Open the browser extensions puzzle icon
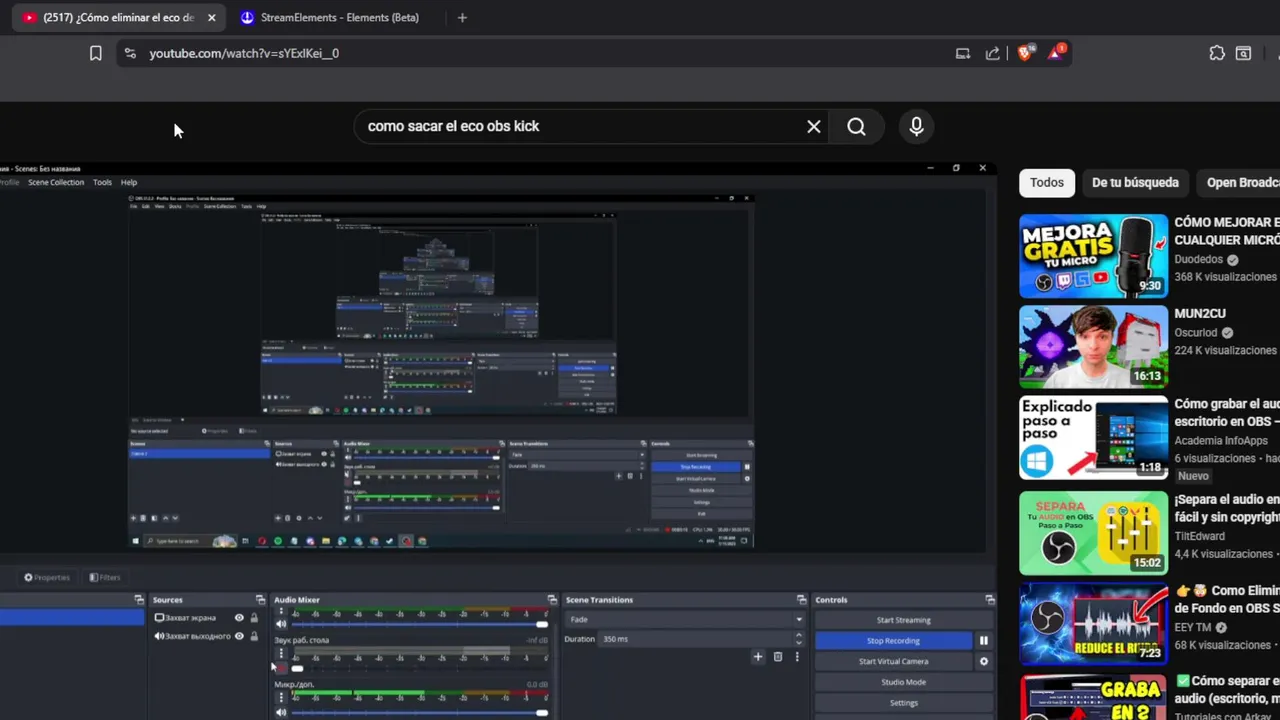Viewport: 1280px width, 720px height. 1217,53
